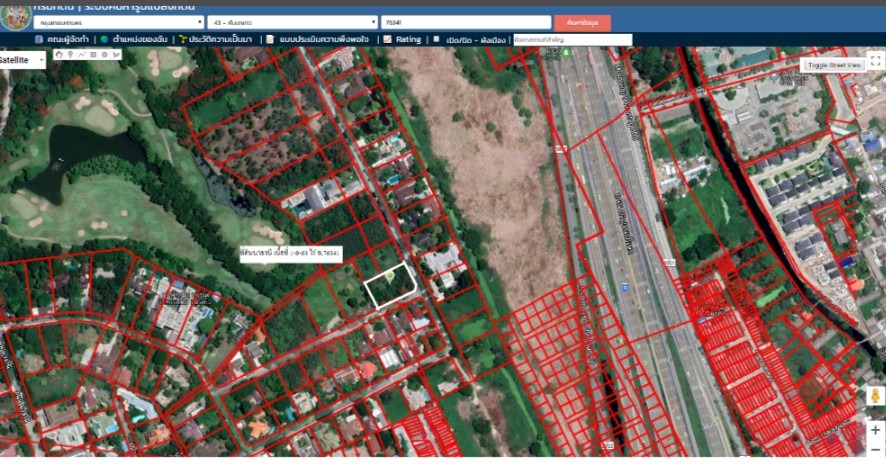Enter fullscreen map view

coord(875,61)
